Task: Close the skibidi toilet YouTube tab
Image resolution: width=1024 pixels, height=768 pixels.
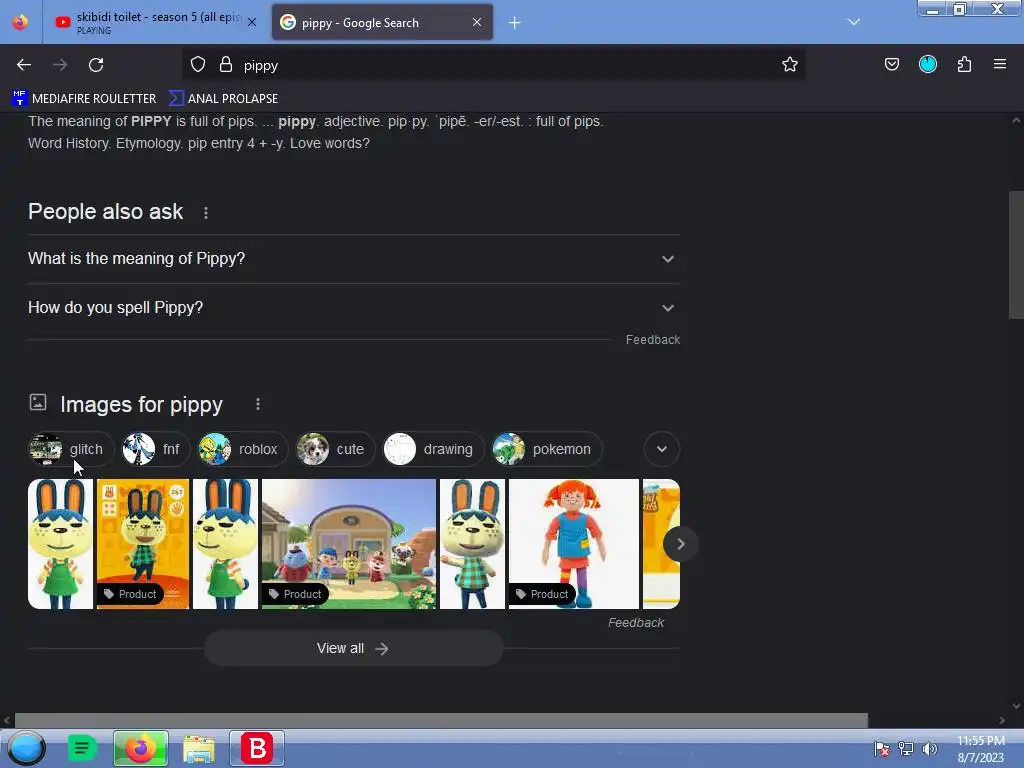Action: point(252,22)
